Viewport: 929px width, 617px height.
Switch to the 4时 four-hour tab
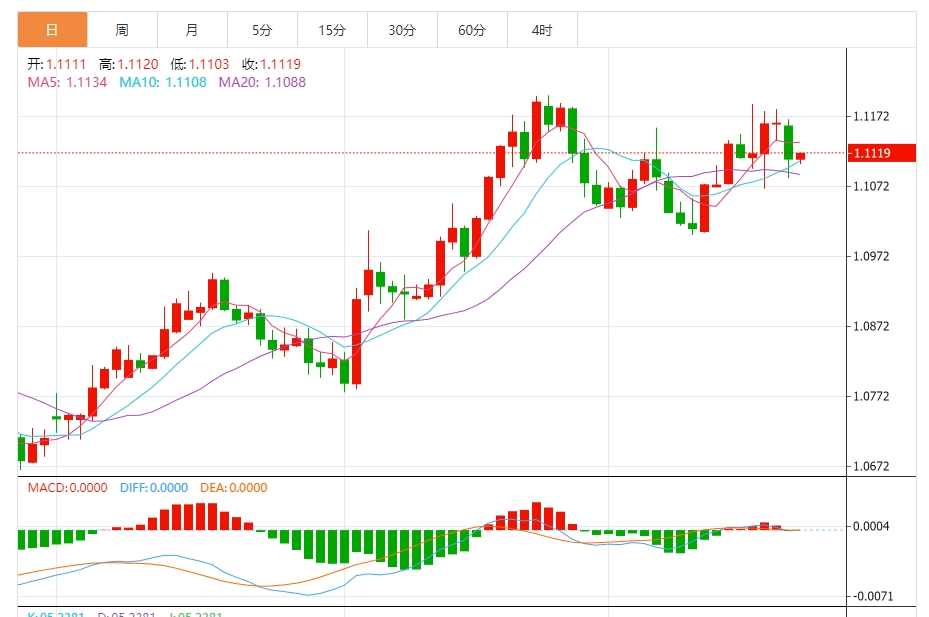tap(542, 30)
